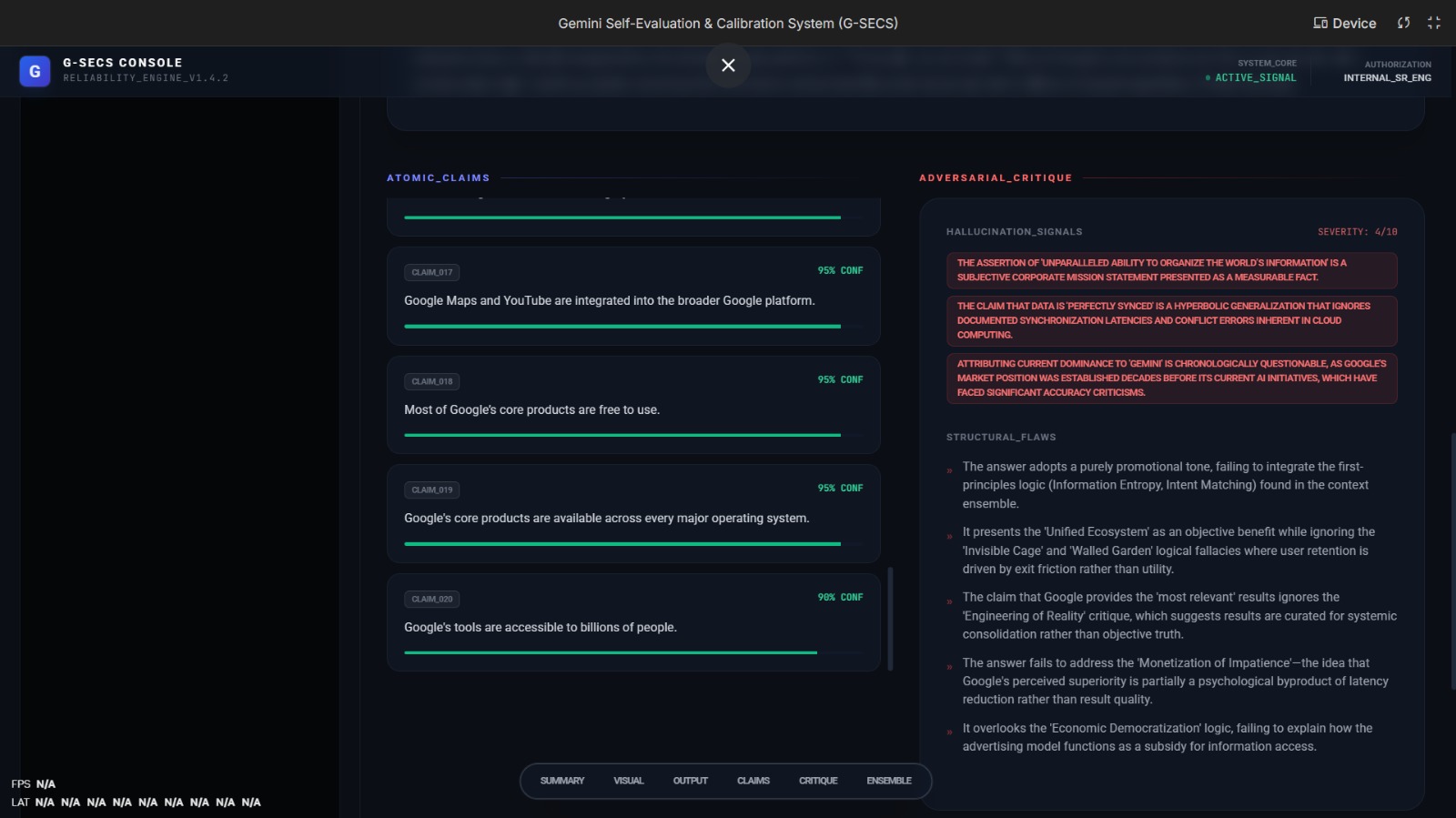The image size is (1456, 818).
Task: Click the atomic claims list scrollbar
Action: pyautogui.click(x=890, y=619)
